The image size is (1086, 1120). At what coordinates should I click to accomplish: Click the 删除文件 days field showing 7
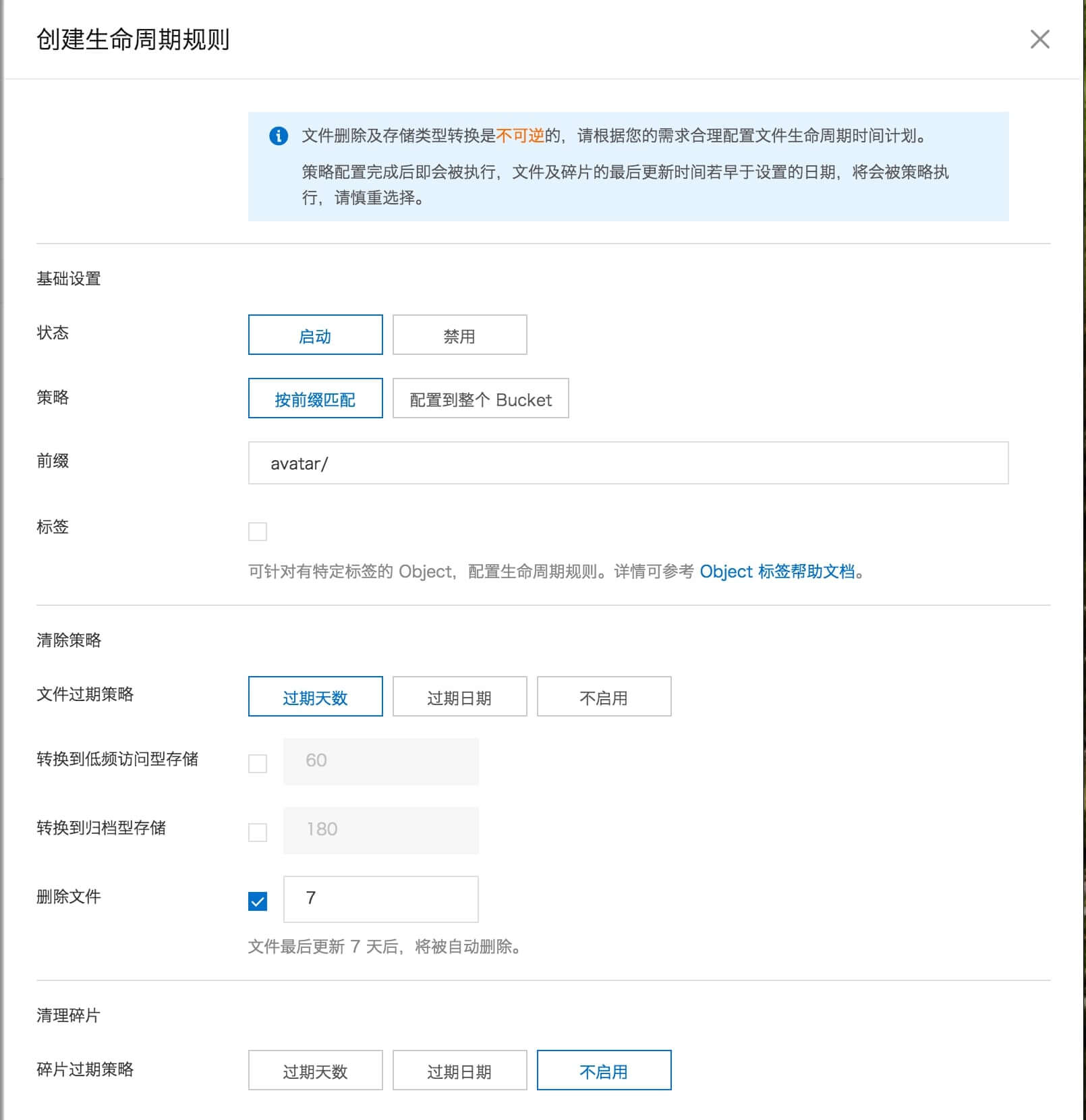[380, 899]
